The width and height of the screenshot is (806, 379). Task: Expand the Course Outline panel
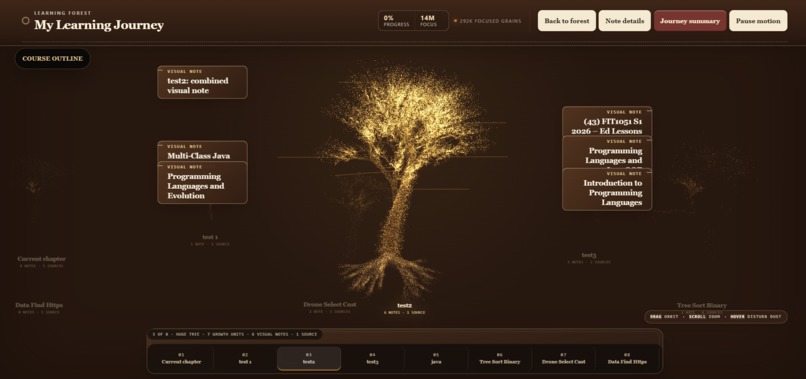point(52,59)
